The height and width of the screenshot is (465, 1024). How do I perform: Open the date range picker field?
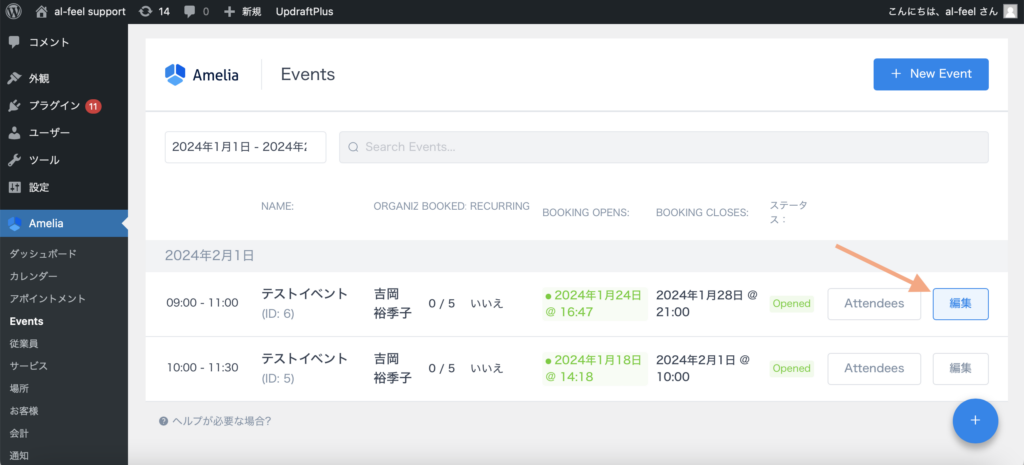[x=245, y=147]
